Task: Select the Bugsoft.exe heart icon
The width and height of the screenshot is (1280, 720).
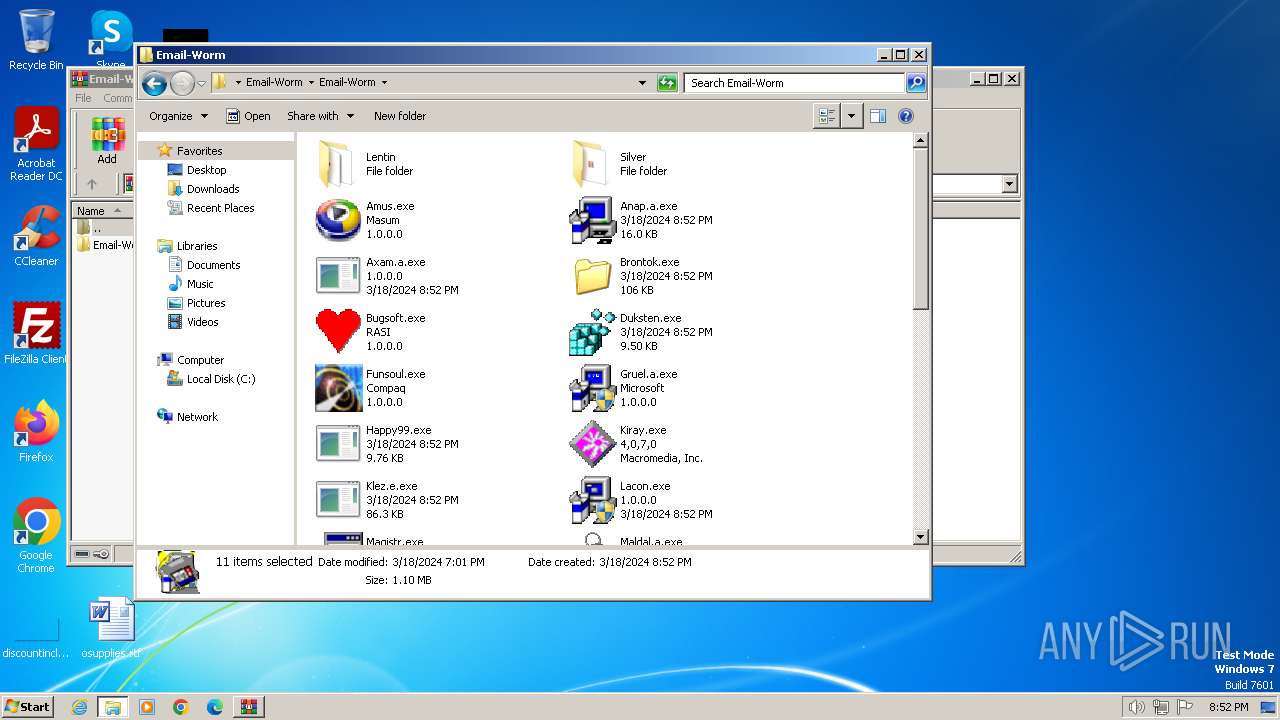Action: tap(338, 332)
